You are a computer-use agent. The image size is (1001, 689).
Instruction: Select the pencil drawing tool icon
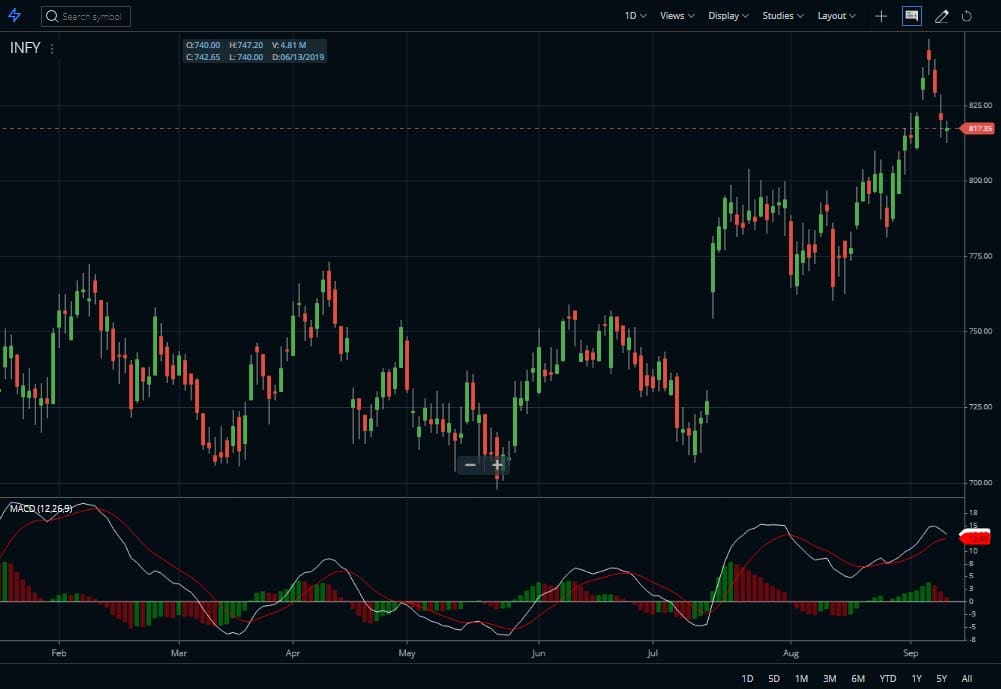point(941,16)
